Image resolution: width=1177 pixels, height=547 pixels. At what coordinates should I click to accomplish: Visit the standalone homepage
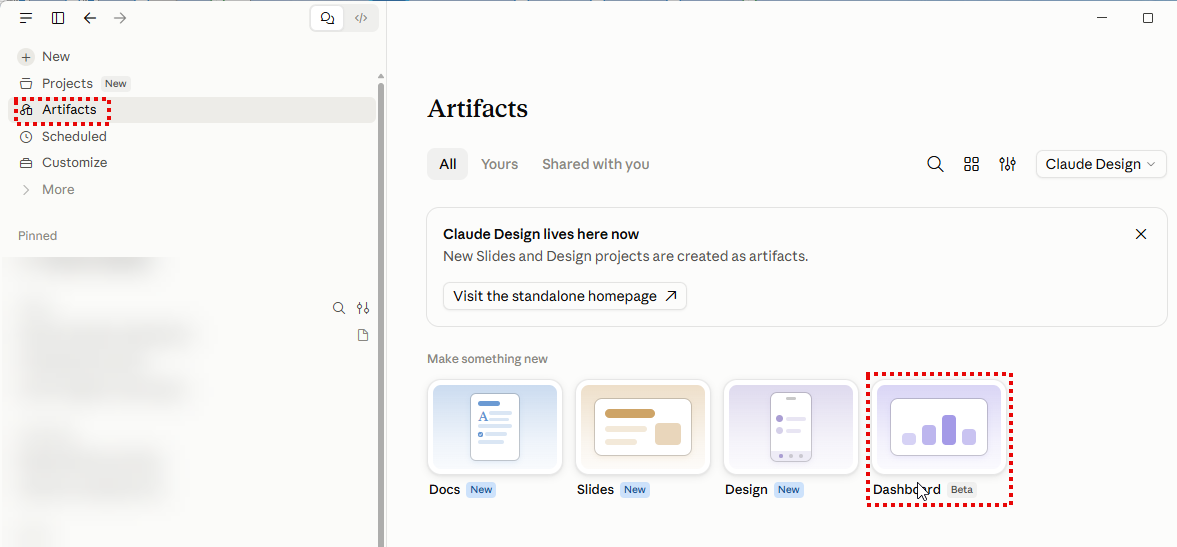tap(564, 296)
